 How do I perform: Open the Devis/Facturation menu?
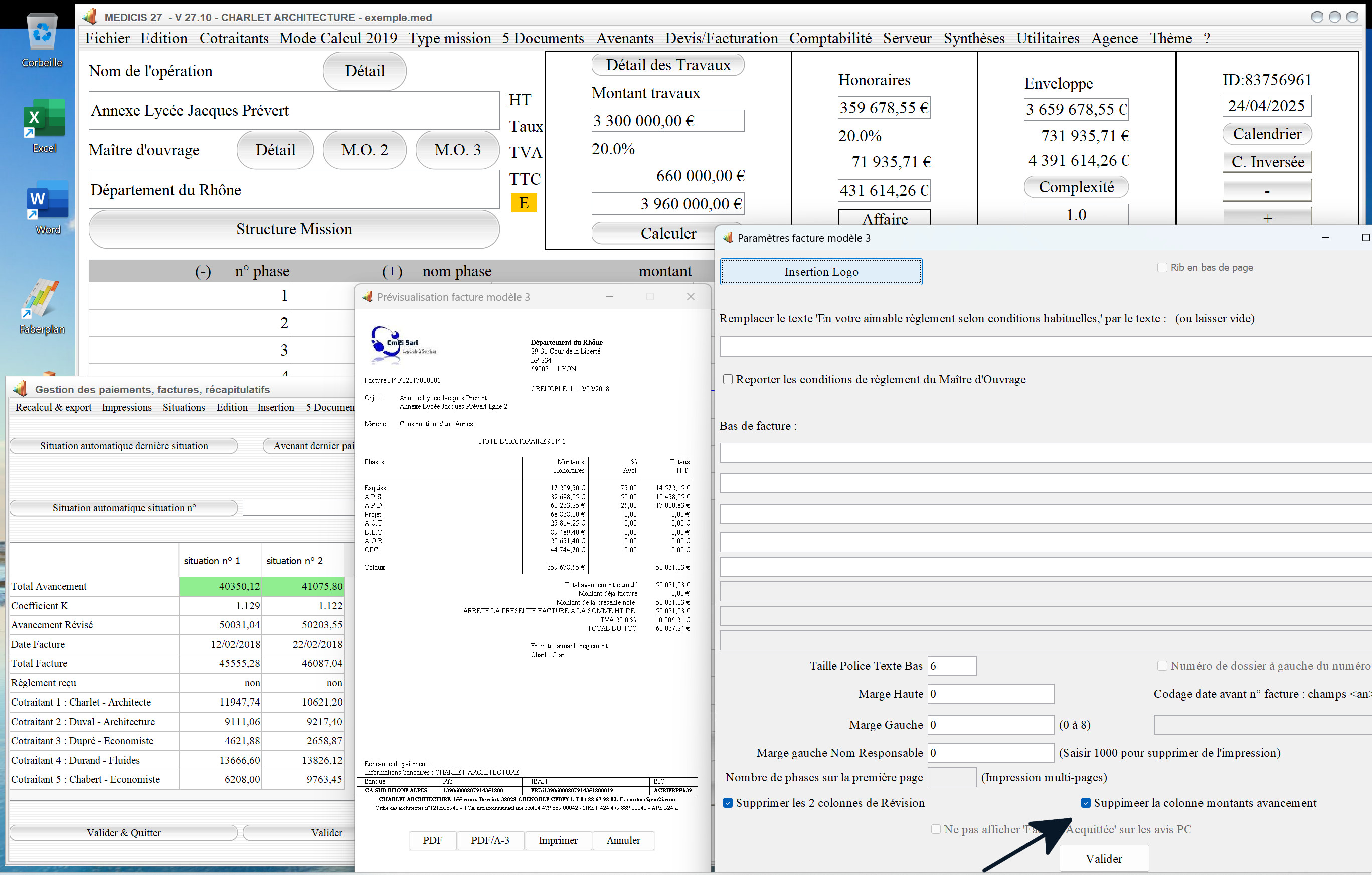(x=721, y=38)
